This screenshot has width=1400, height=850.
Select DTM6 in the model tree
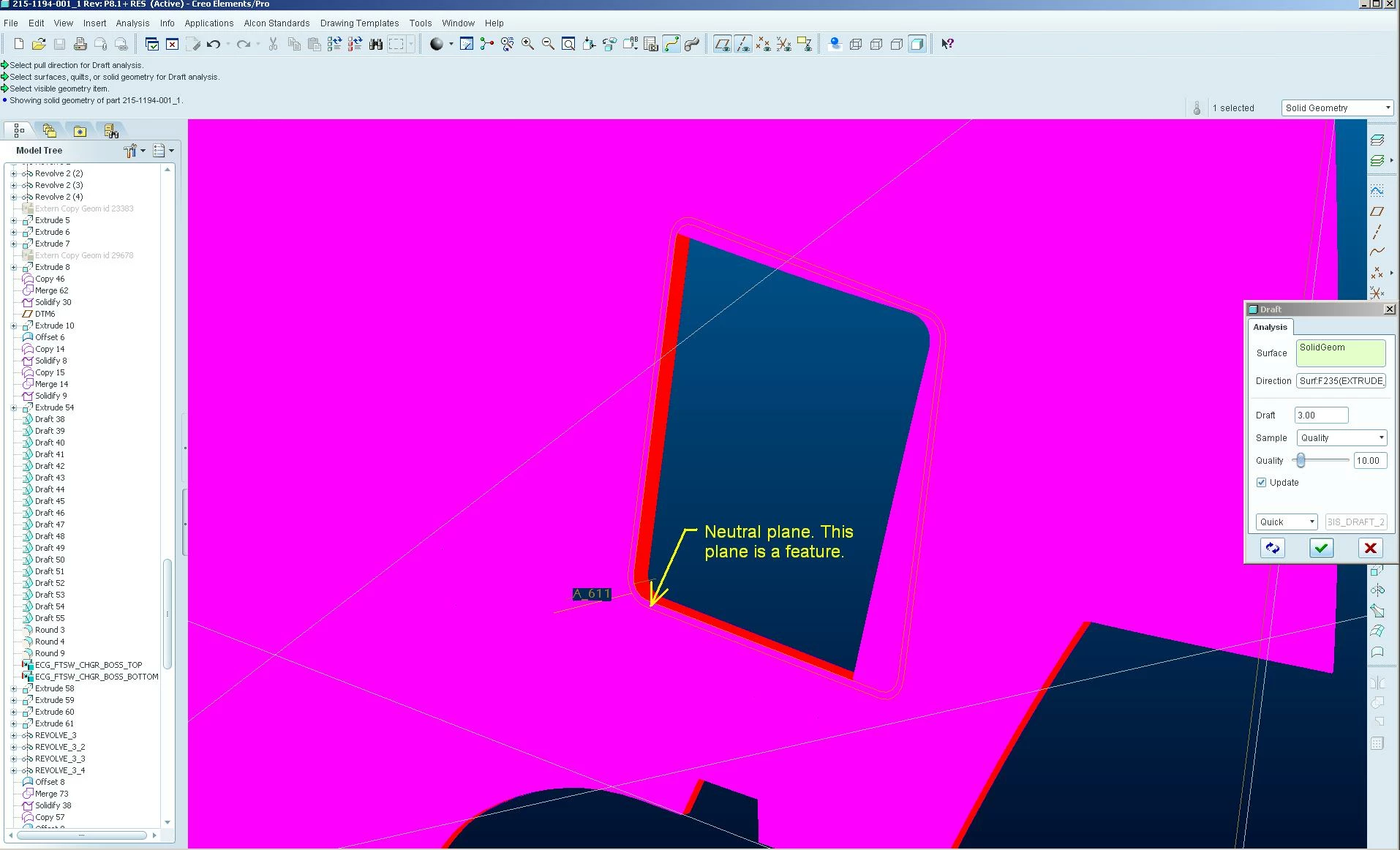point(45,314)
